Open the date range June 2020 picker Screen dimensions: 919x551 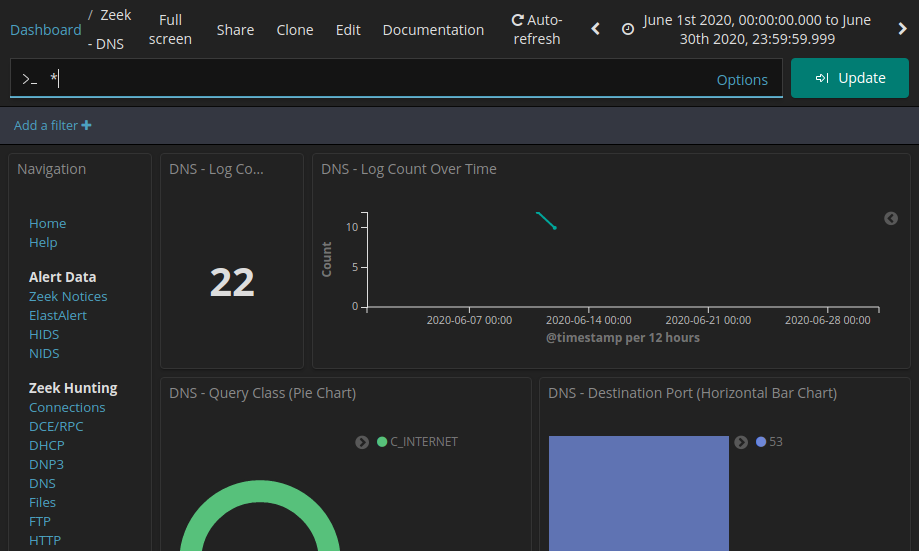tap(757, 29)
